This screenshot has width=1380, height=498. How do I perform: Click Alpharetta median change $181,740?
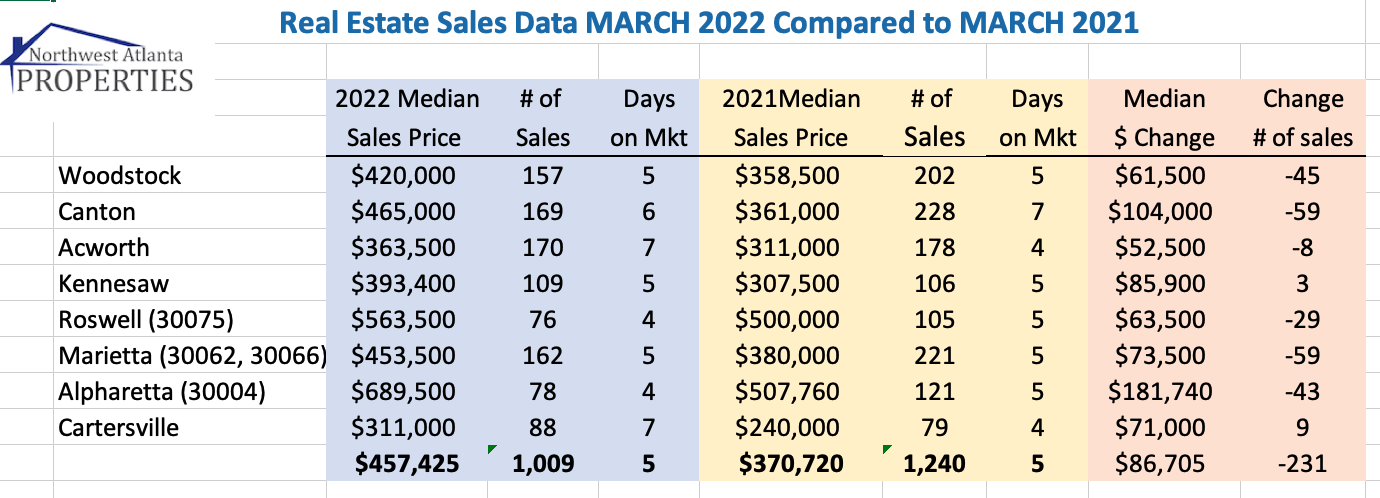[x=1164, y=392]
